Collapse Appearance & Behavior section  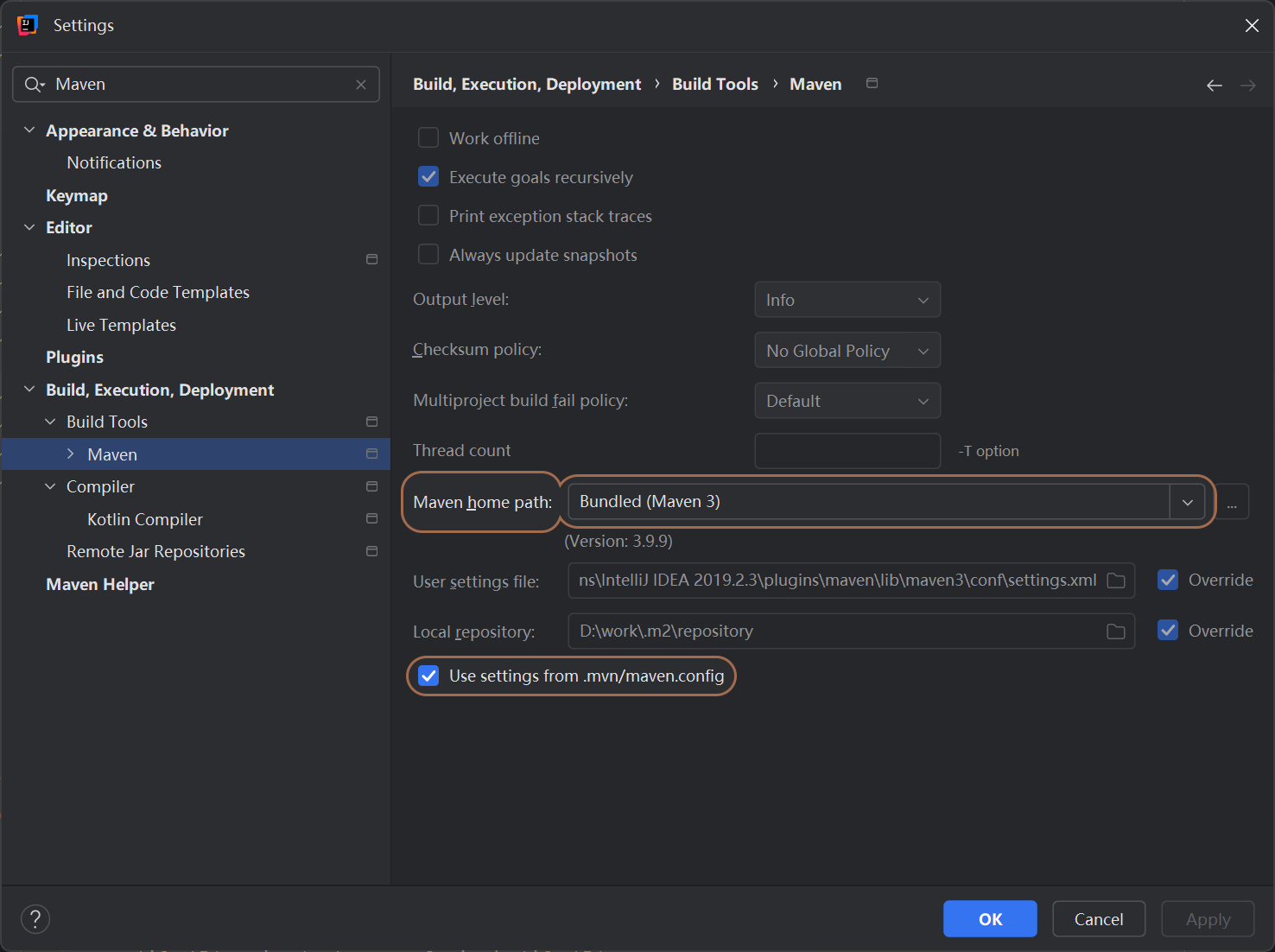[29, 130]
